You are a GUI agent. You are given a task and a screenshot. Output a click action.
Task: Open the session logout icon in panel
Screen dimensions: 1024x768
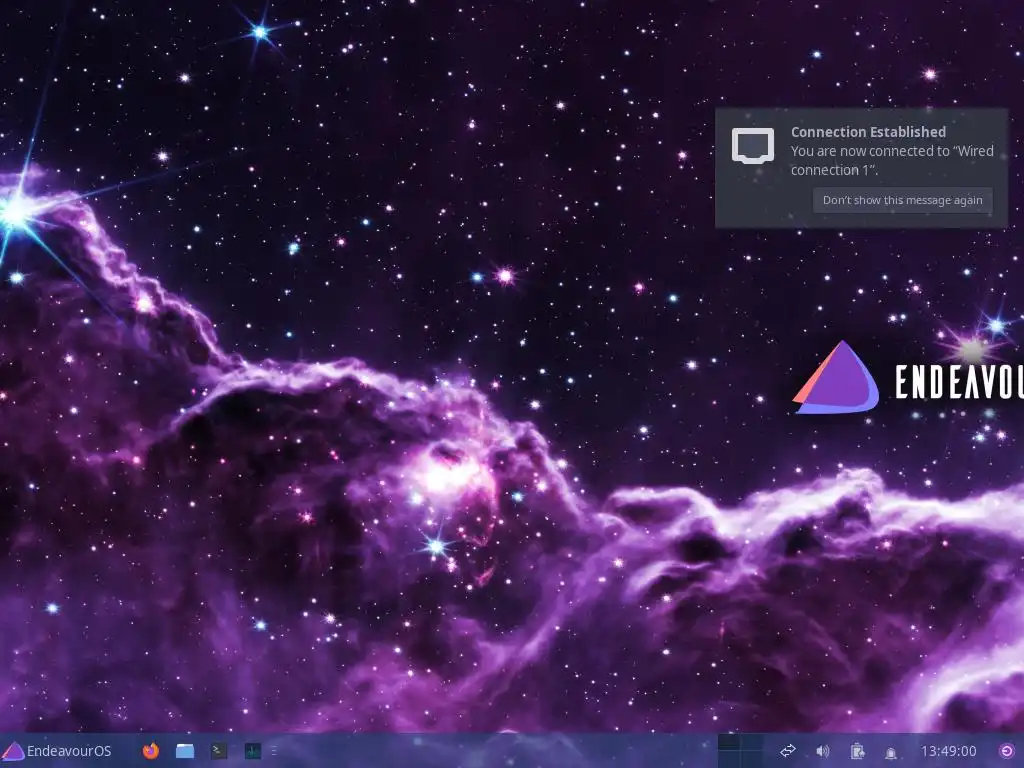(1007, 751)
